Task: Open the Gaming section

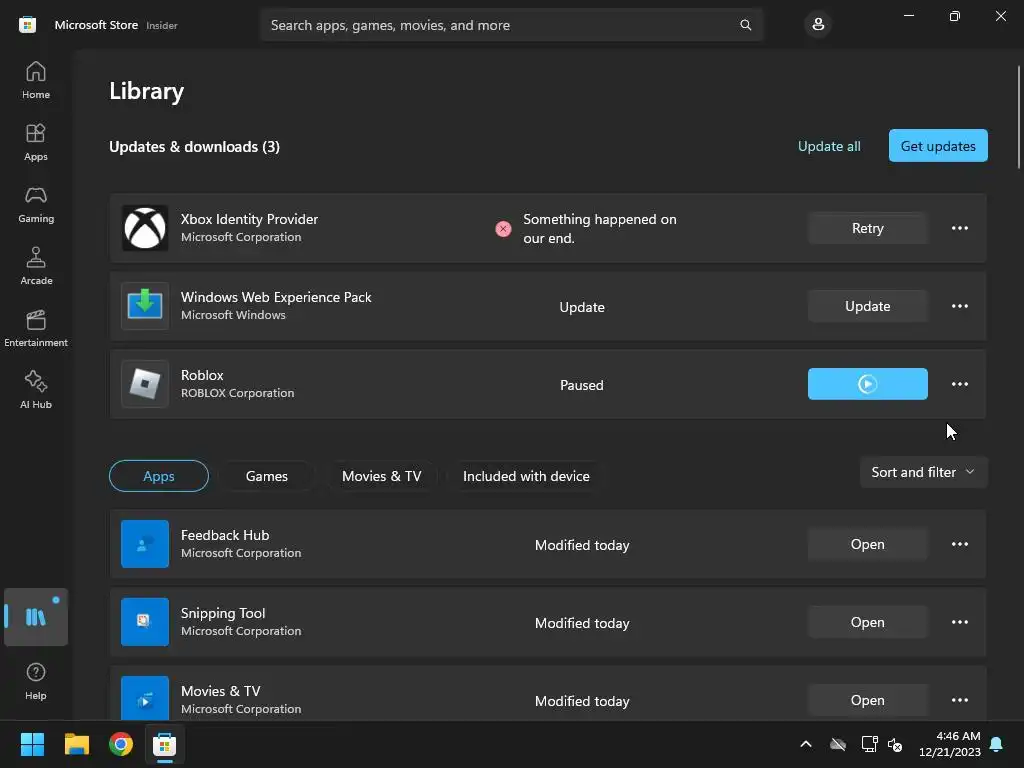Action: click(x=36, y=204)
